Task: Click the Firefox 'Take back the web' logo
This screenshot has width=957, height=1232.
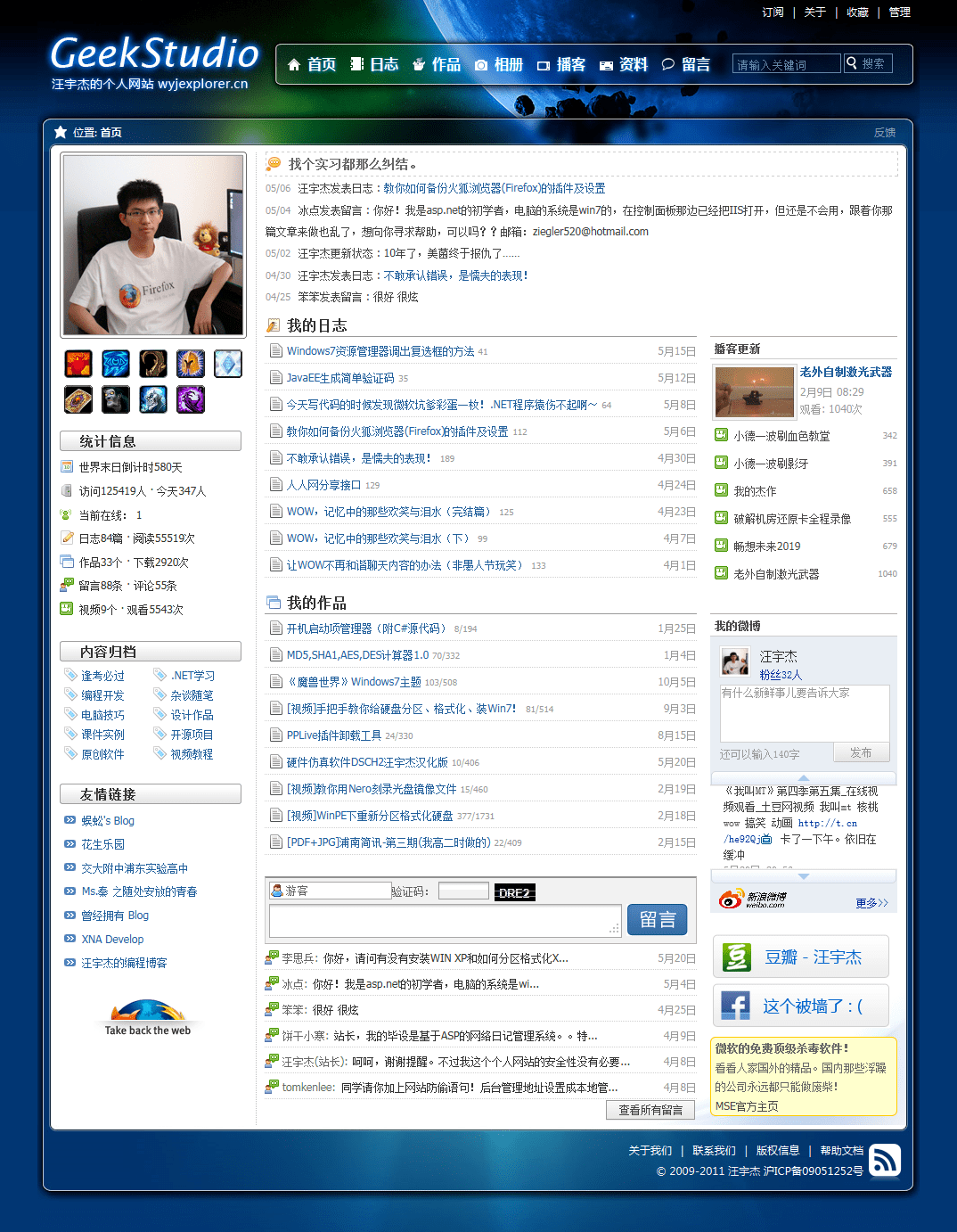Action: (x=148, y=1012)
